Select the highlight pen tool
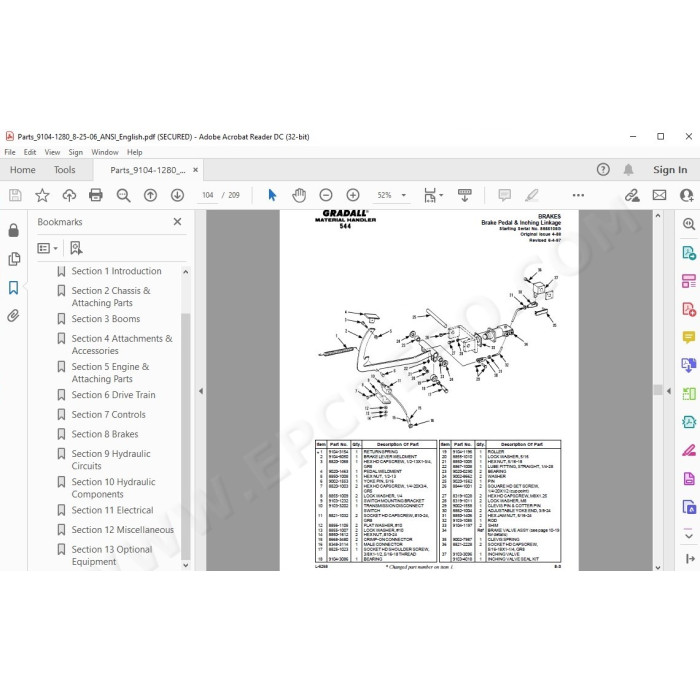Screen dimensions: 700x700 [x=532, y=195]
